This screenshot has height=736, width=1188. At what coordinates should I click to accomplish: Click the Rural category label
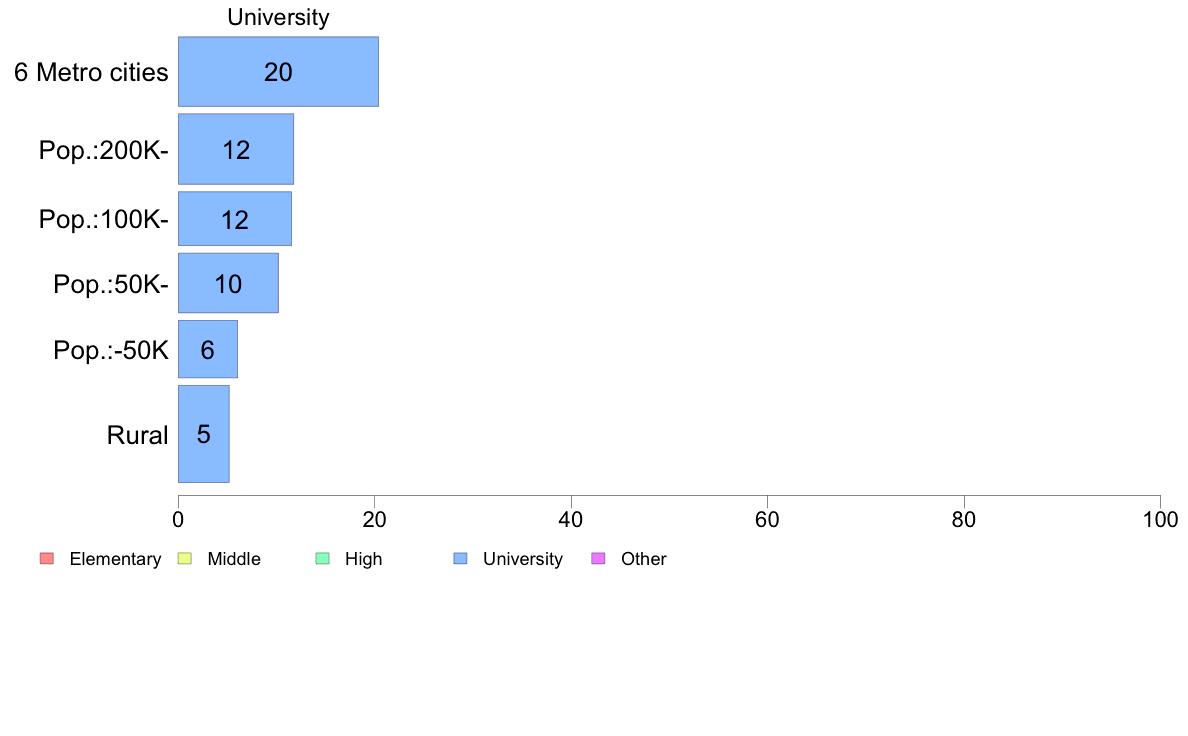tap(137, 435)
